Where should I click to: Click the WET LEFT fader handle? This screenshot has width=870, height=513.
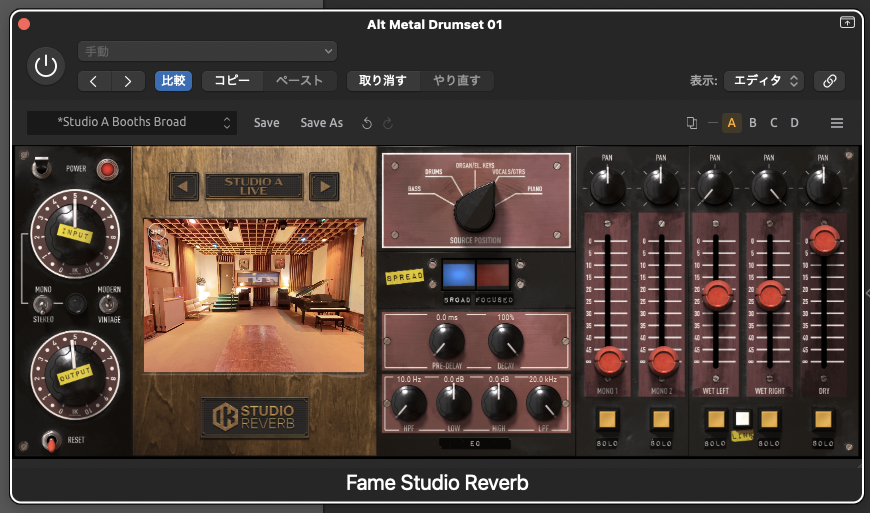pos(716,294)
